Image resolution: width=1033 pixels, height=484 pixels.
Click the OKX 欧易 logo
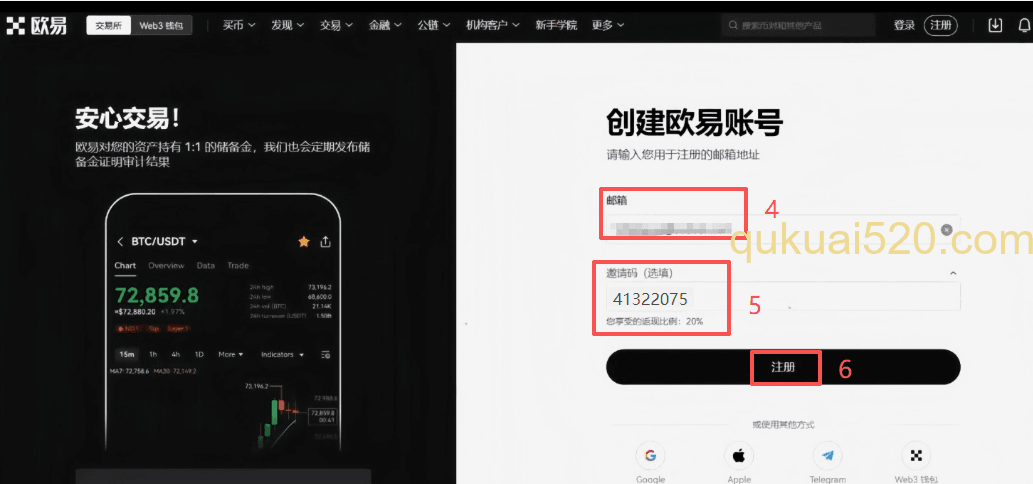point(37,26)
